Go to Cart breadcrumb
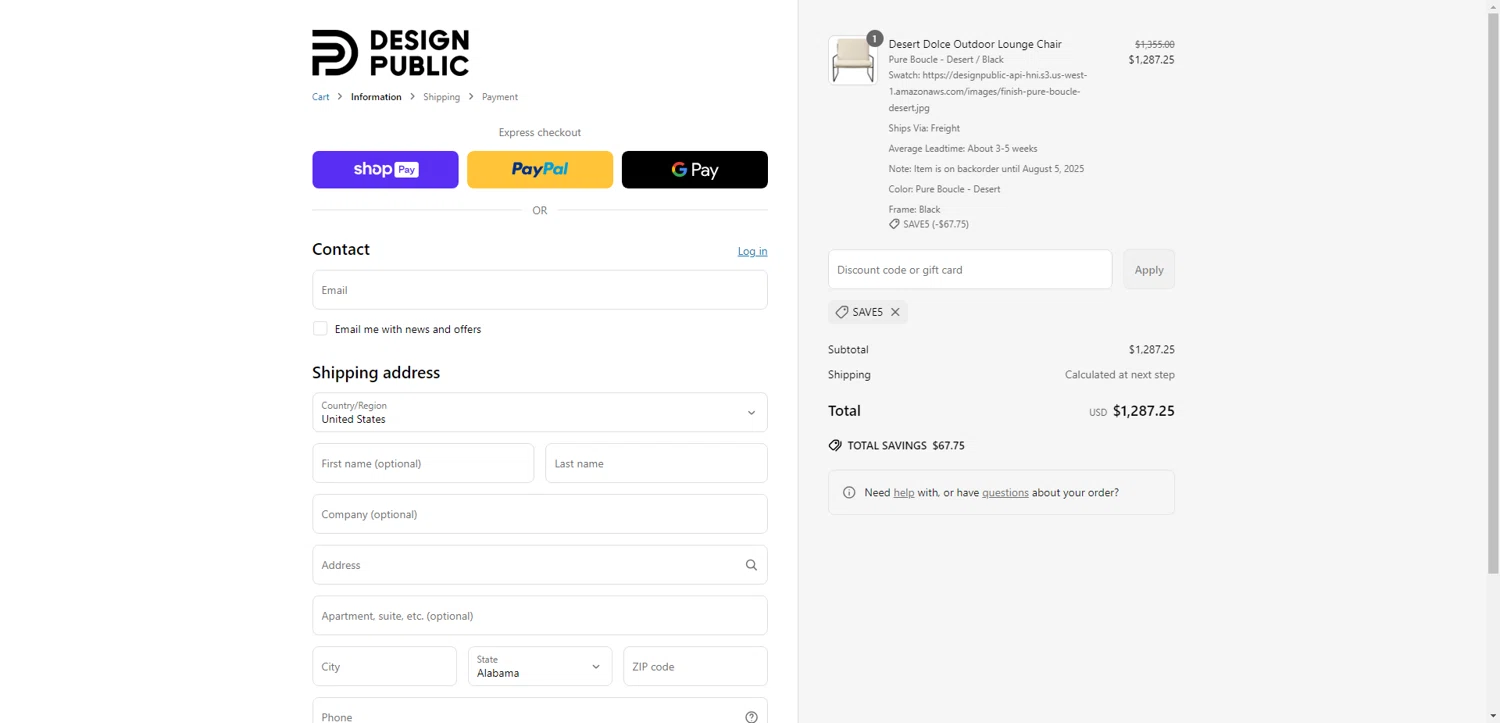Screen dimensions: 1500x723 (320, 97)
